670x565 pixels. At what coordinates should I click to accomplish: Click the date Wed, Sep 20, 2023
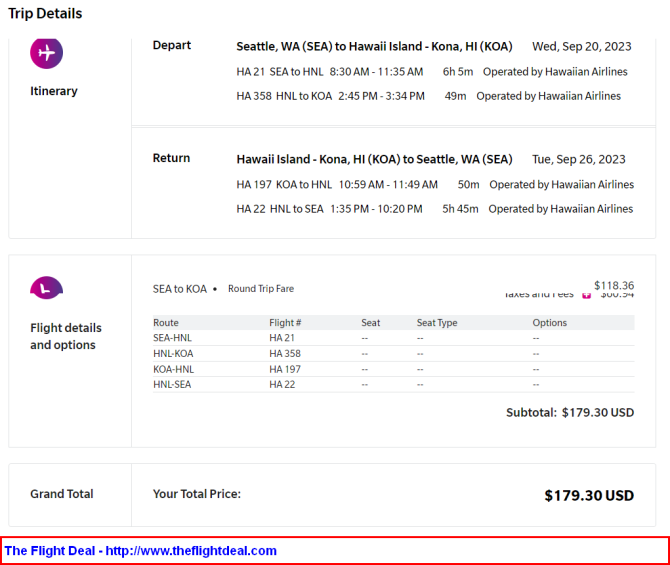click(x=582, y=46)
